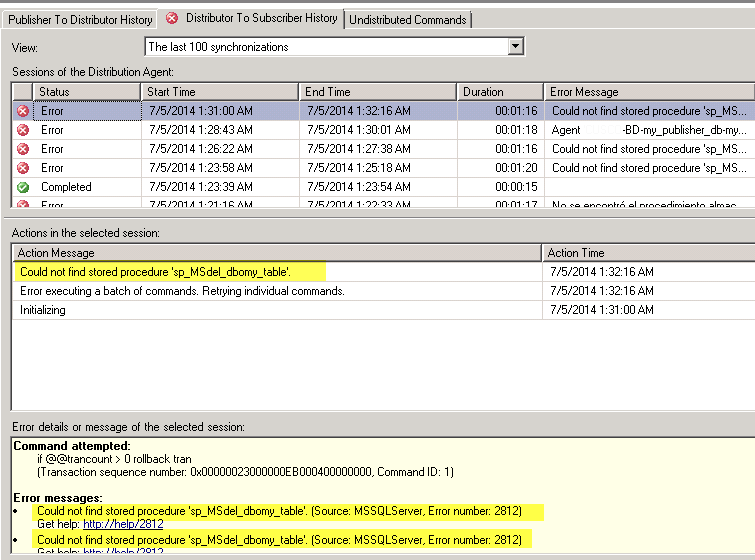Click error icon of 1:26:22 AM session
This screenshot has height=560, width=755.
coord(23,149)
